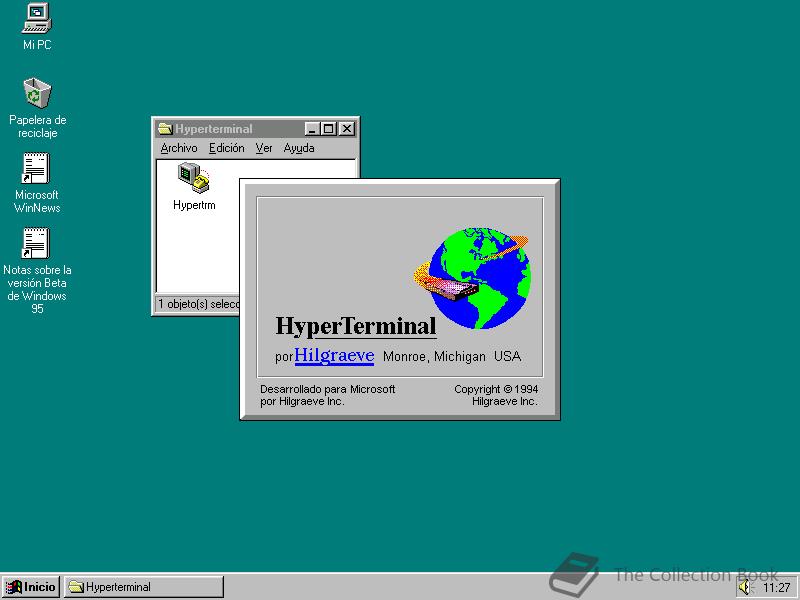Click 'Desarrollado para Microsoft' text
800x600 pixels.
tap(328, 389)
